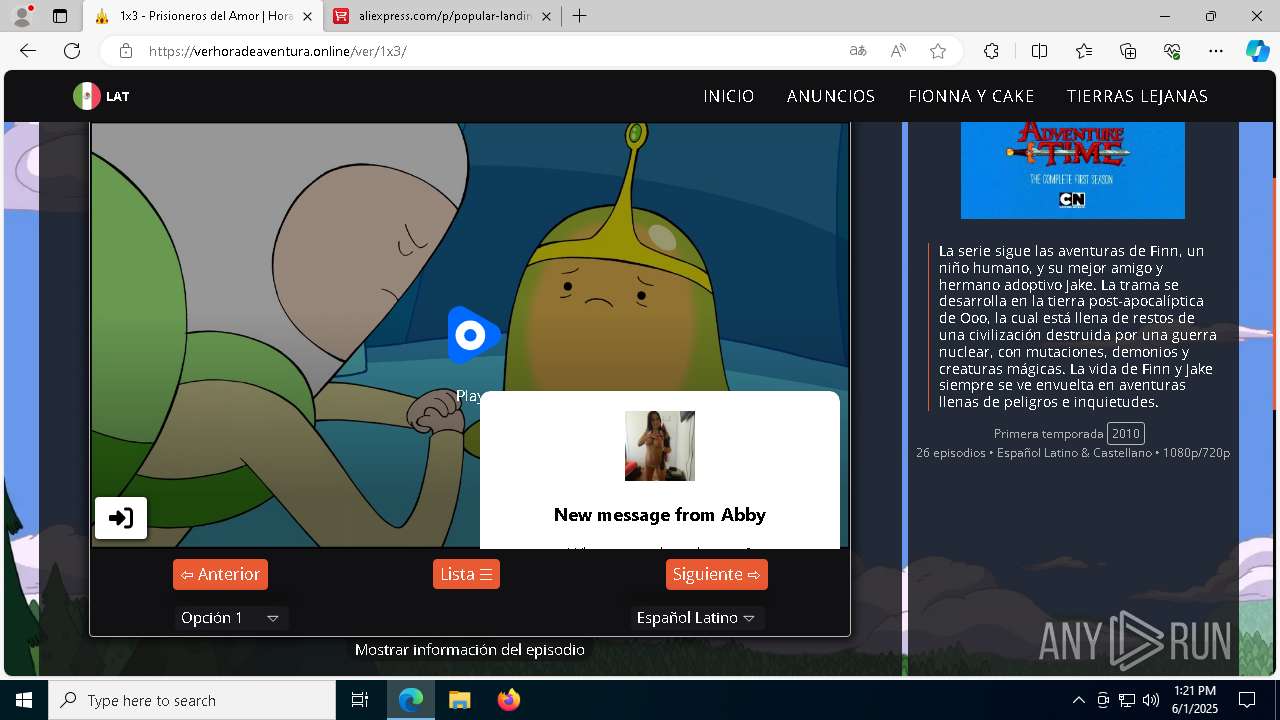Open notification center icon
The width and height of the screenshot is (1280, 720).
pos(1247,700)
